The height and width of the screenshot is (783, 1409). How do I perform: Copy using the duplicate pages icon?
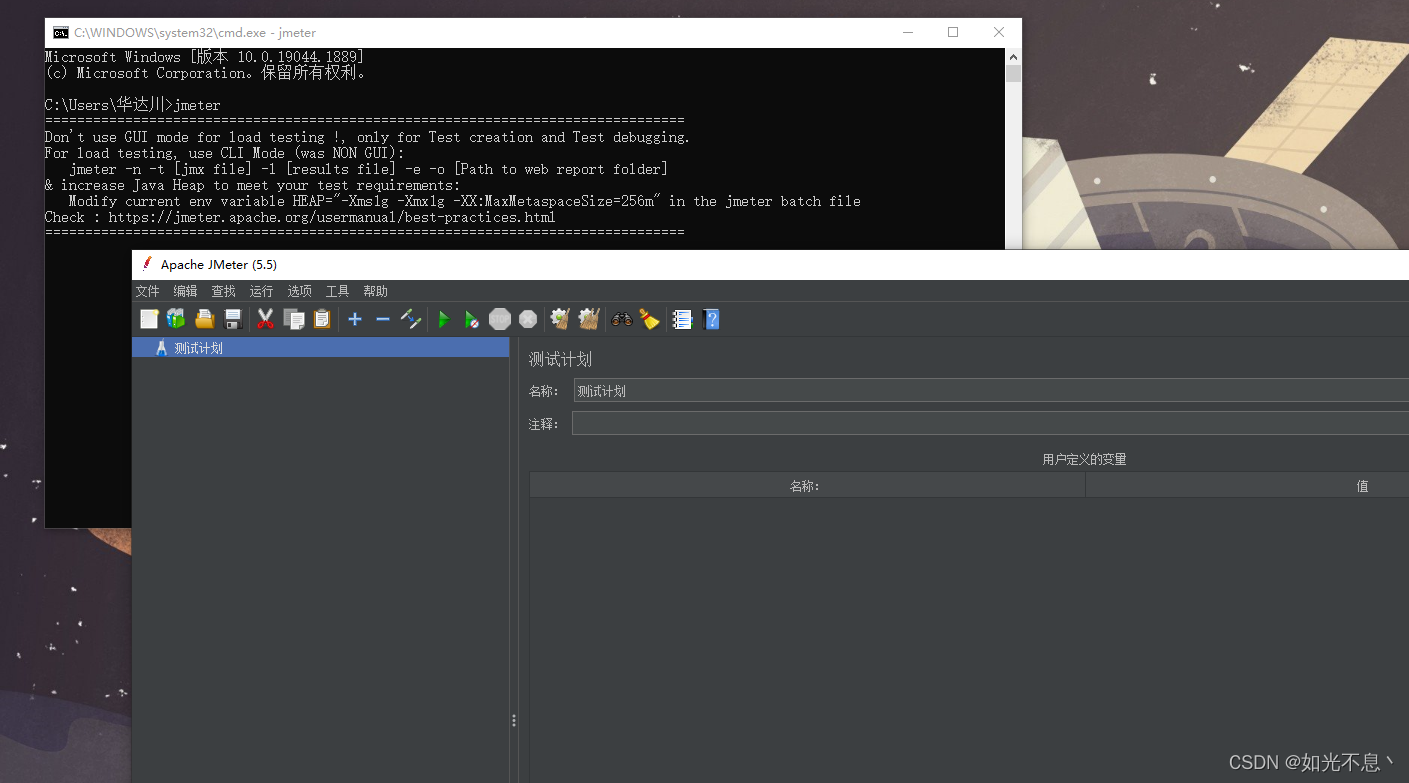tap(294, 319)
